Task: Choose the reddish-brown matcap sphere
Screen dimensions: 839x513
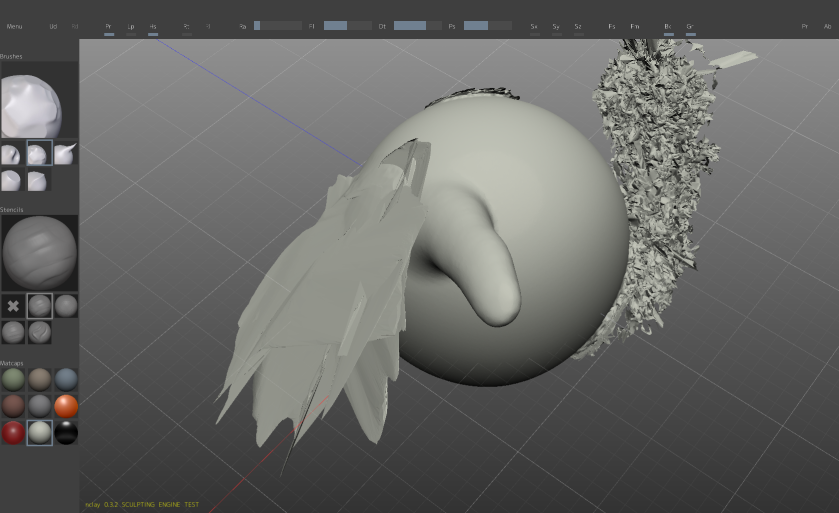Action: (x=13, y=406)
